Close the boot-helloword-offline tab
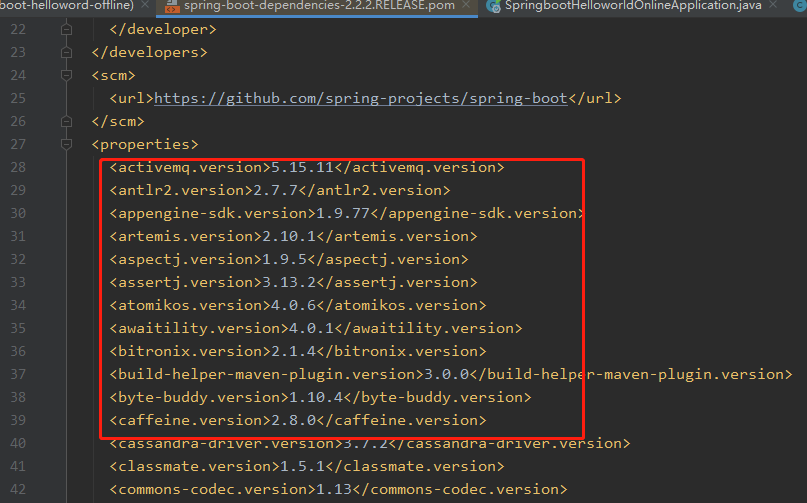 click(x=145, y=5)
